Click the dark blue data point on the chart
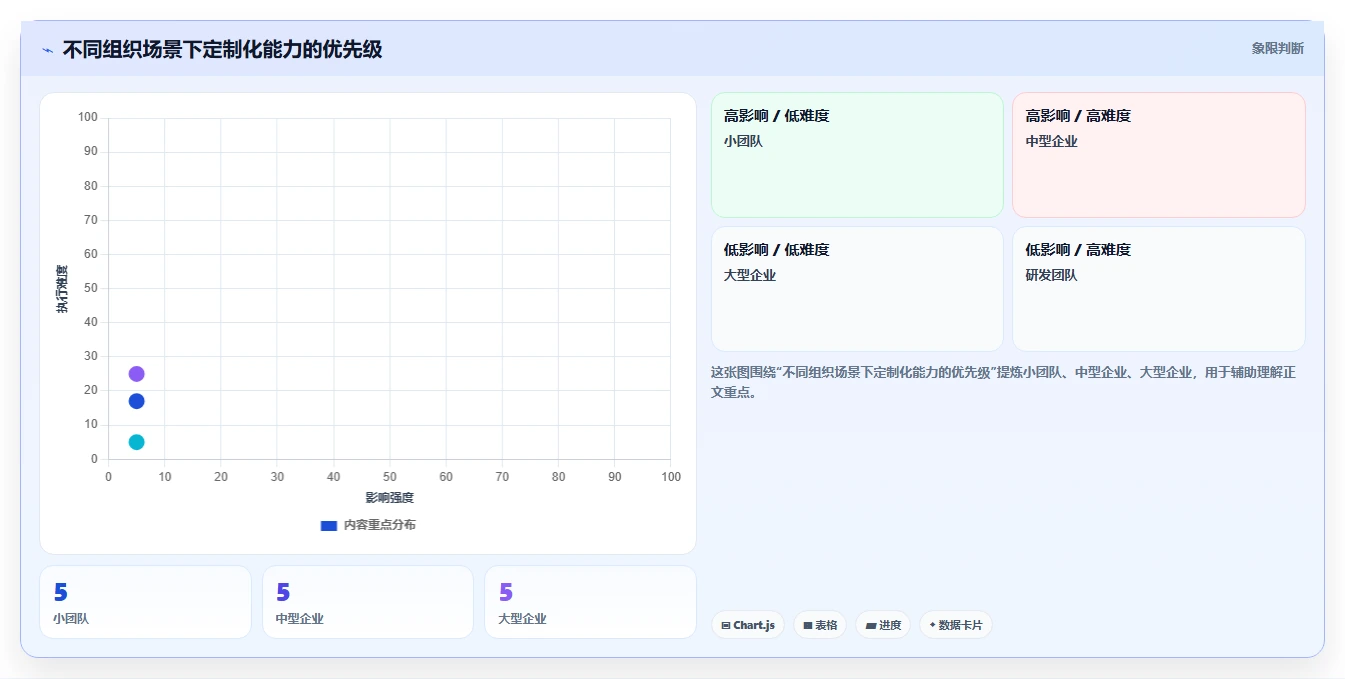 [136, 401]
